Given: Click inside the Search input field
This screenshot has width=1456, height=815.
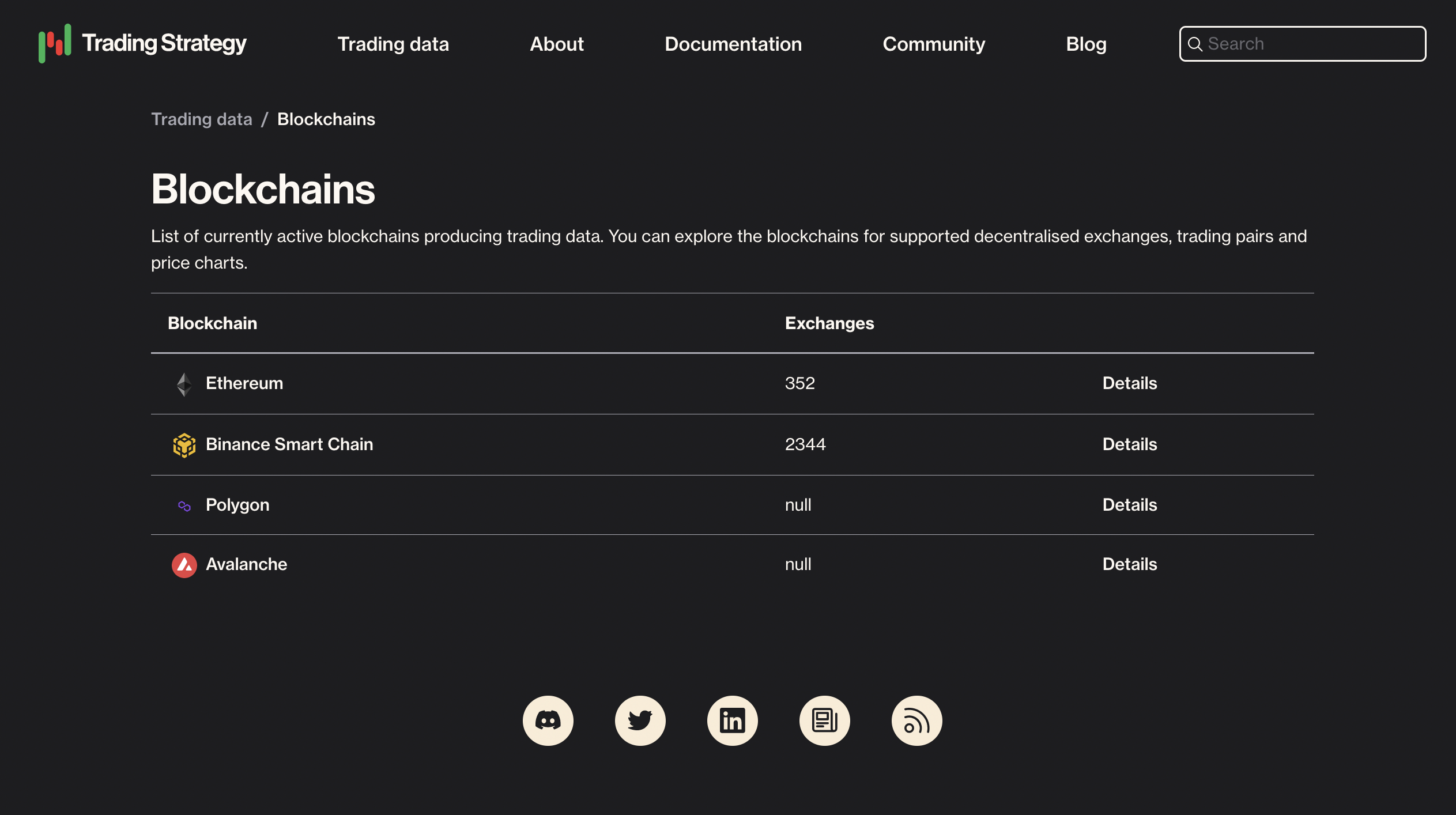Looking at the screenshot, I should coord(1303,43).
